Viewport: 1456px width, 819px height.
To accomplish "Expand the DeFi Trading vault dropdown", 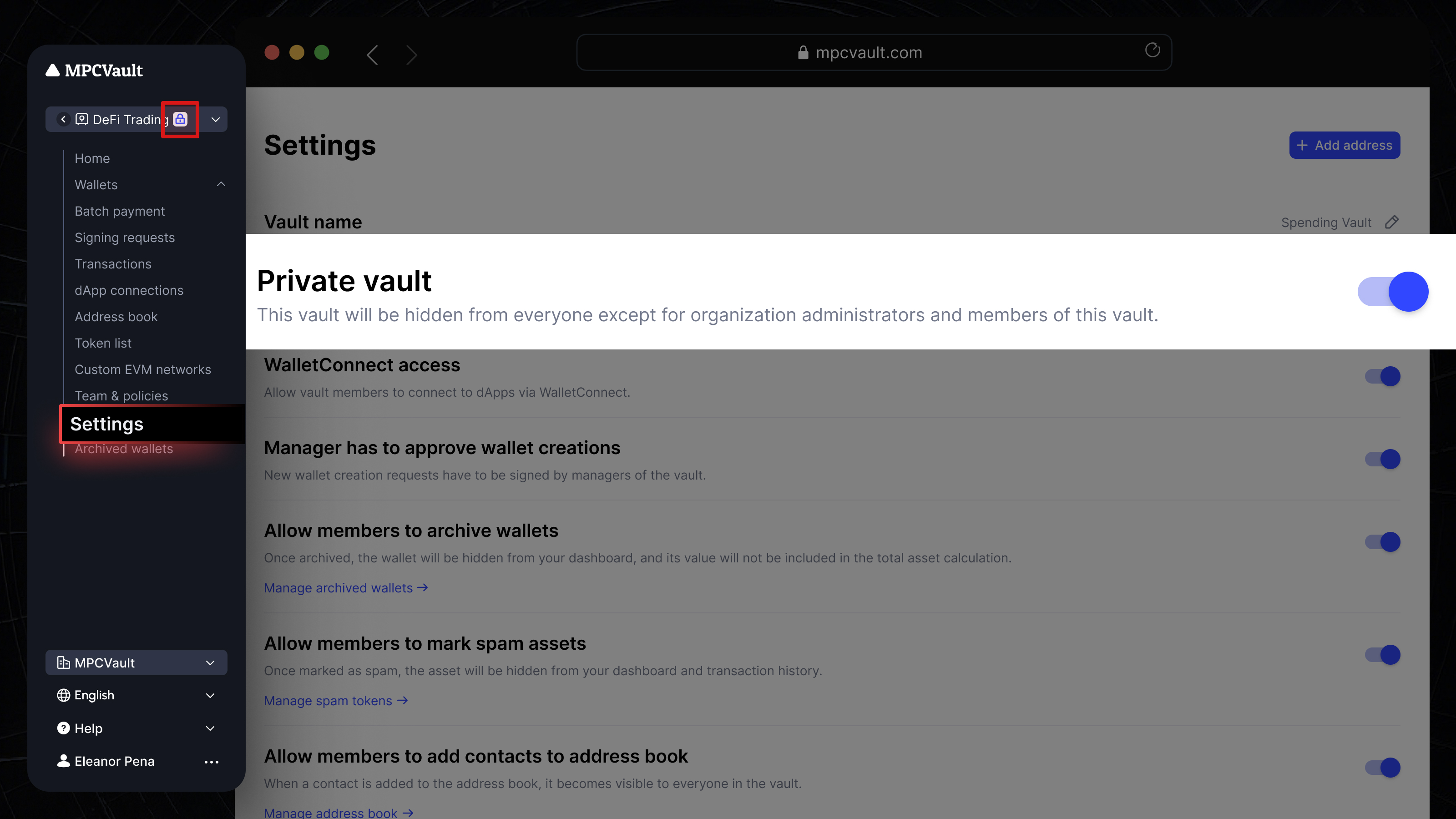I will [x=215, y=120].
